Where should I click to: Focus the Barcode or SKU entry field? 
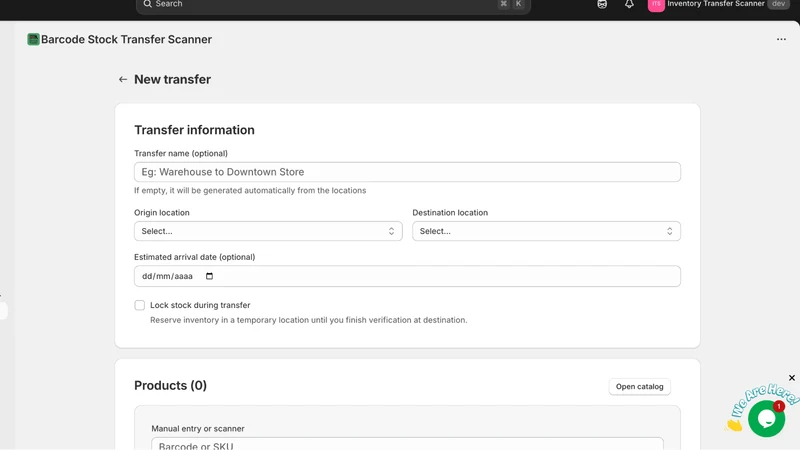407,444
